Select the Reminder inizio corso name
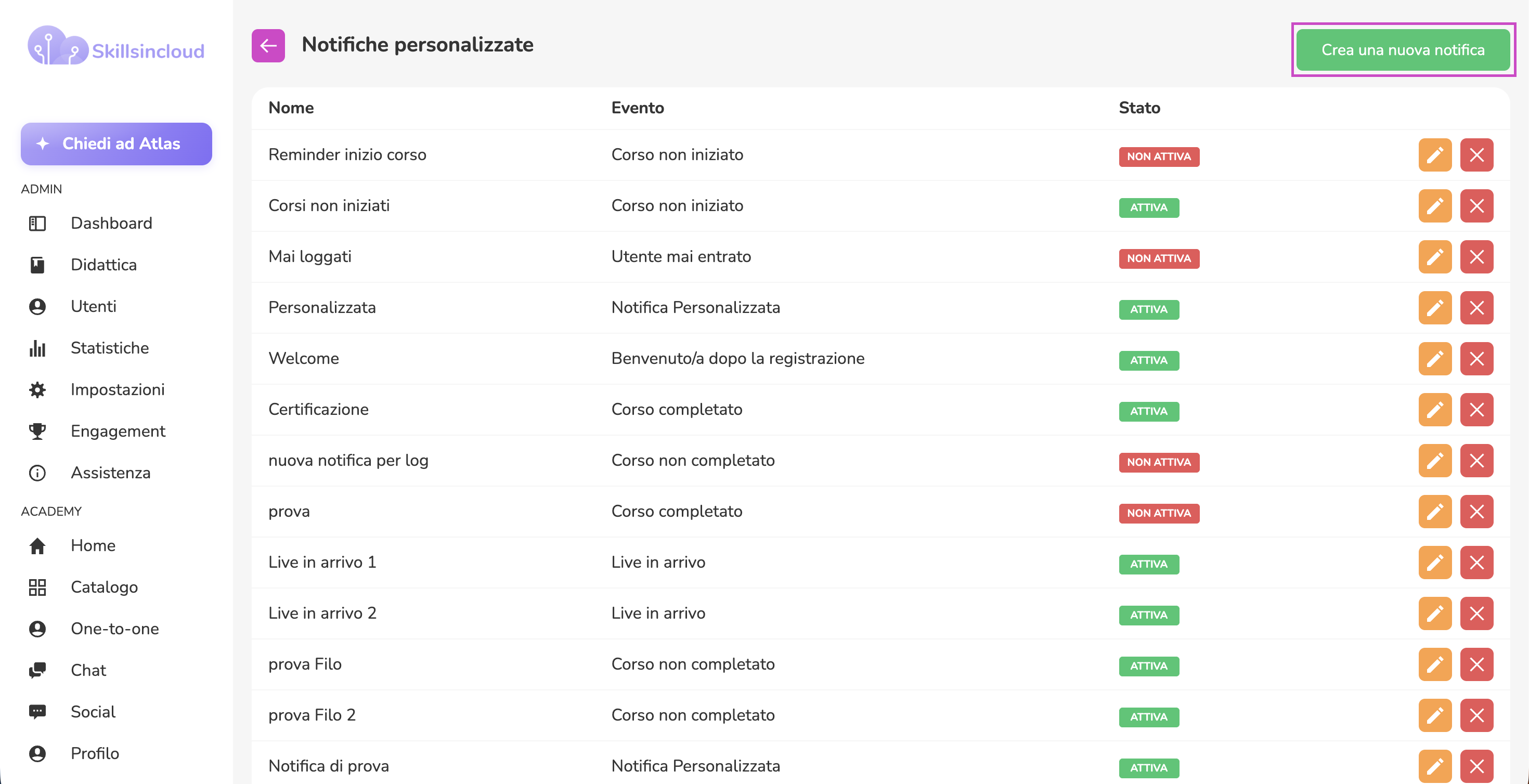 tap(347, 155)
